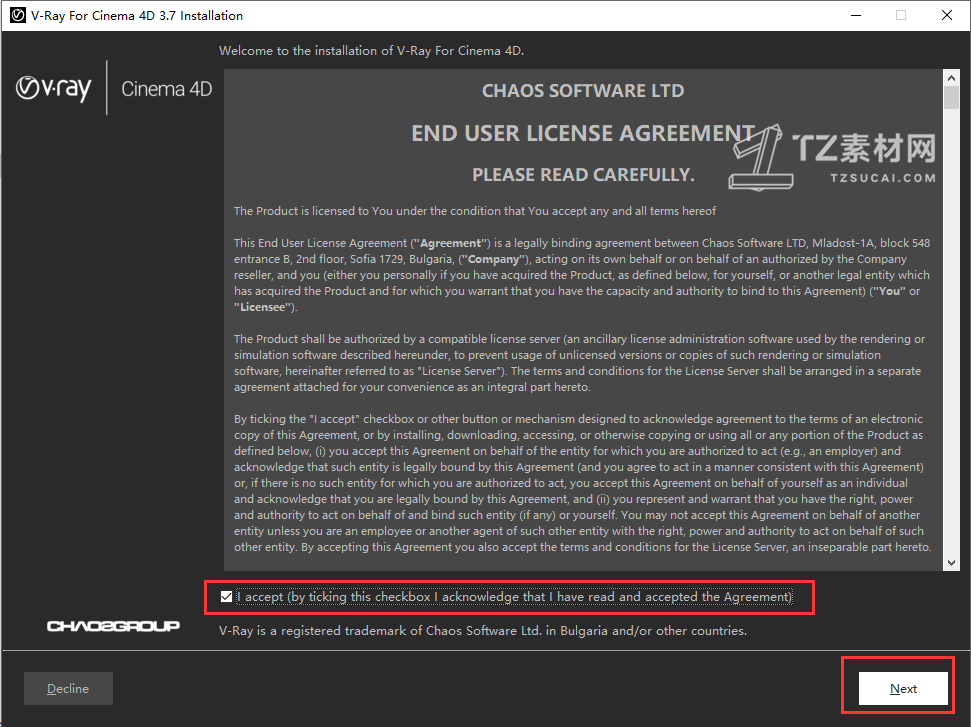Click 'The Product is licensed to You' line

click(475, 211)
